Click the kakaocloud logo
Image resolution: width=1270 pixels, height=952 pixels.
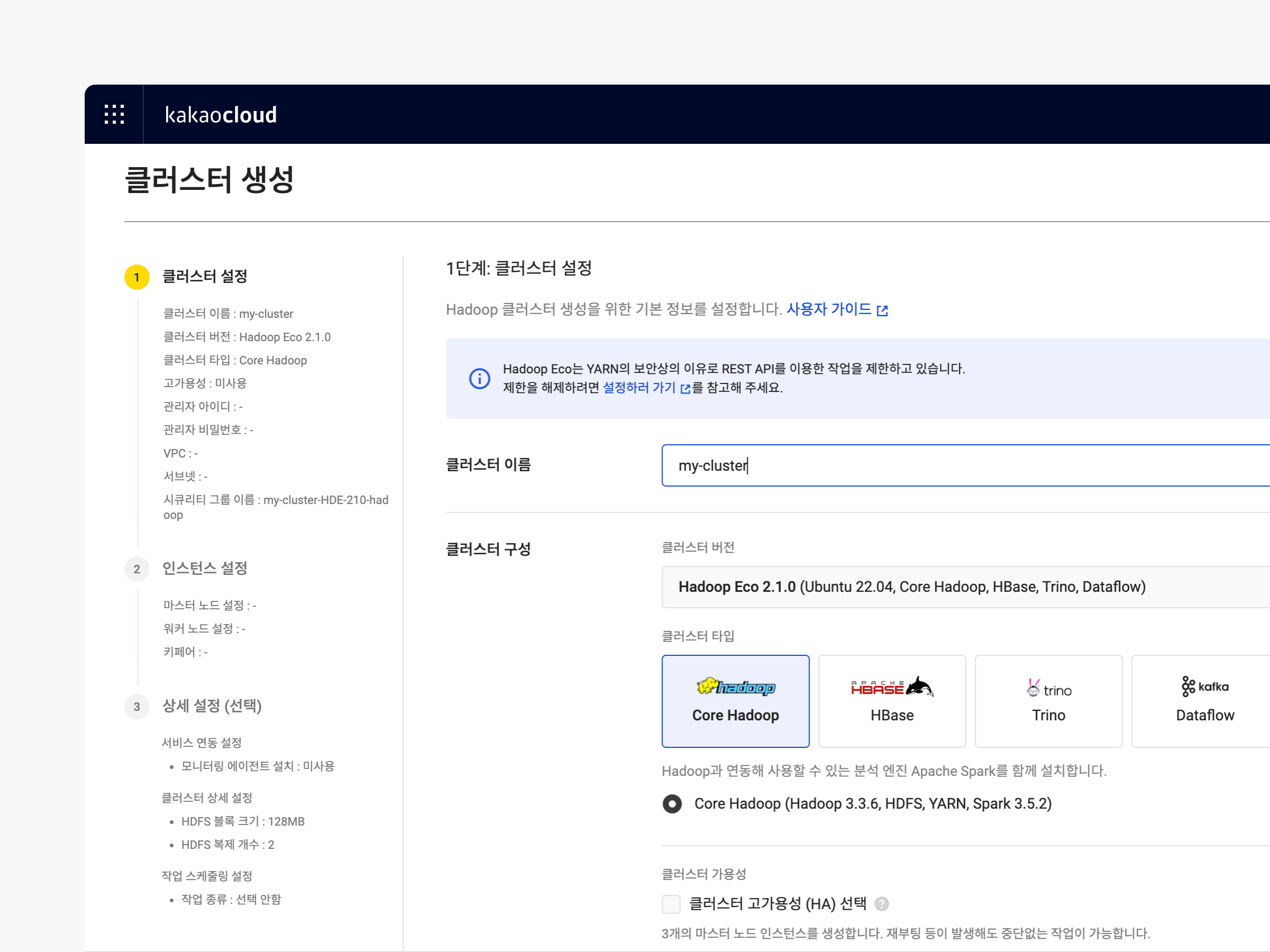(221, 115)
